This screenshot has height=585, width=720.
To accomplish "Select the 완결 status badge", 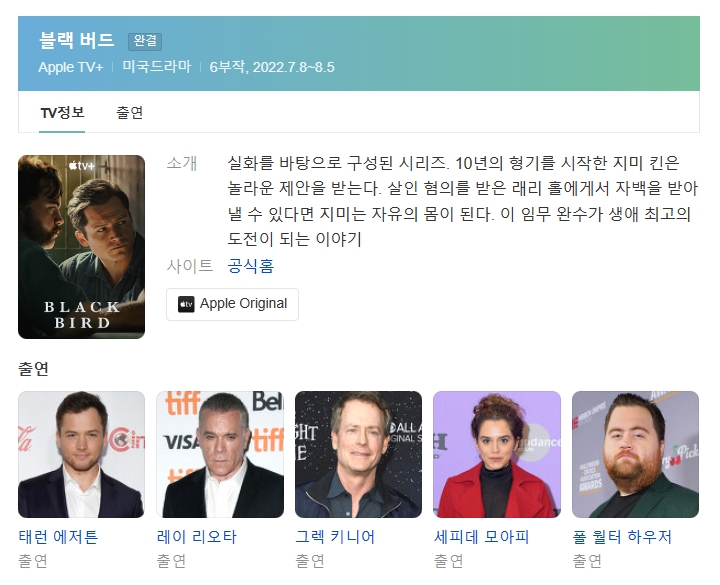I will [x=145, y=41].
